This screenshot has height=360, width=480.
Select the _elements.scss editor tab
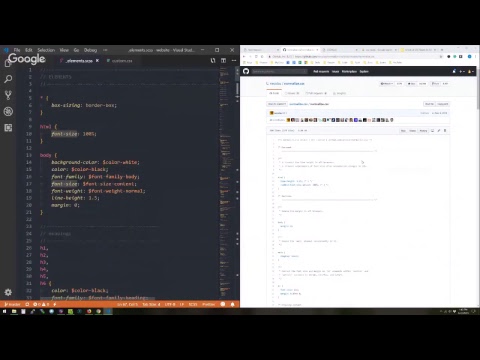click(x=79, y=61)
